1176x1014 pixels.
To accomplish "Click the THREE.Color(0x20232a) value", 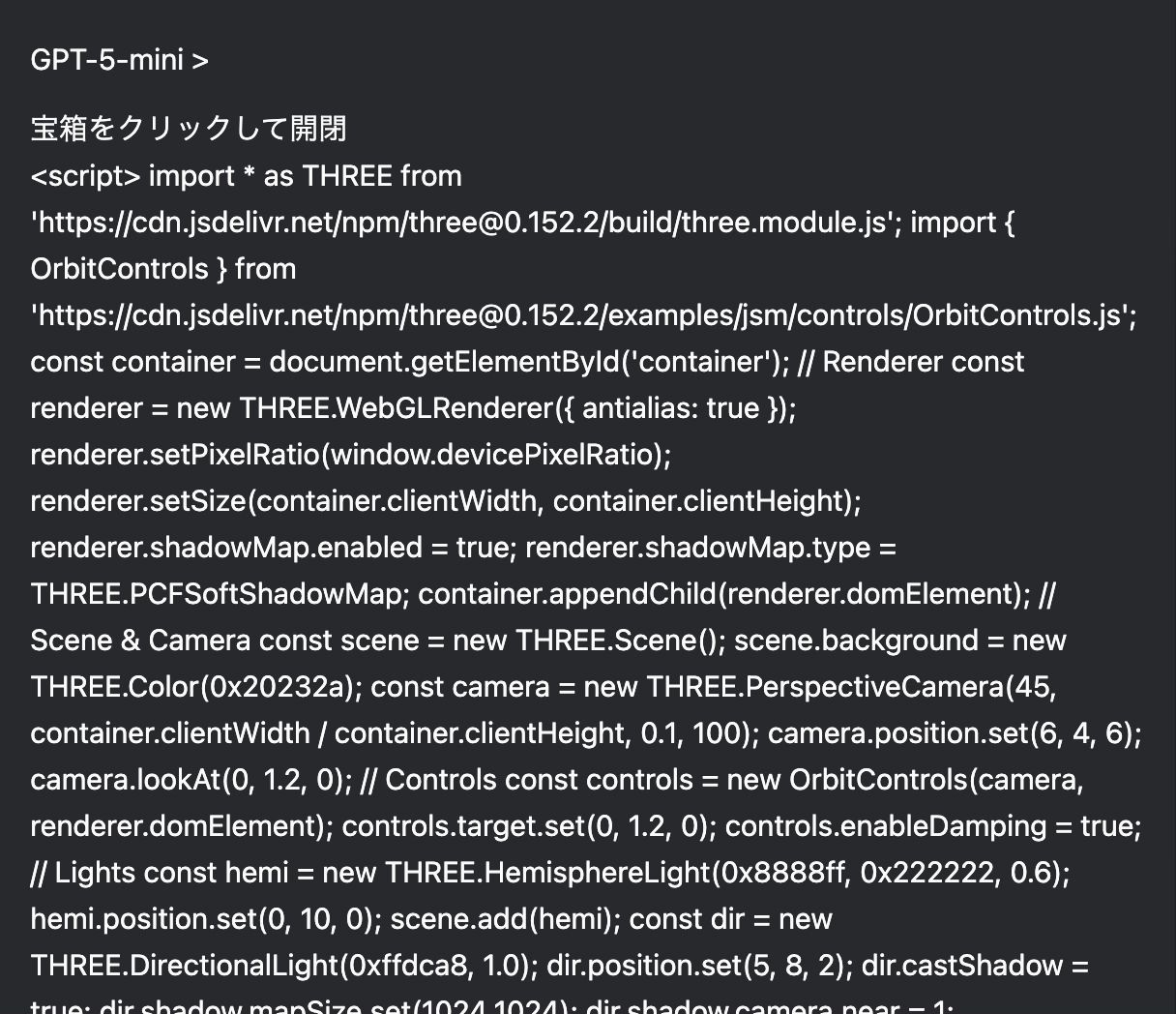I will (196, 687).
